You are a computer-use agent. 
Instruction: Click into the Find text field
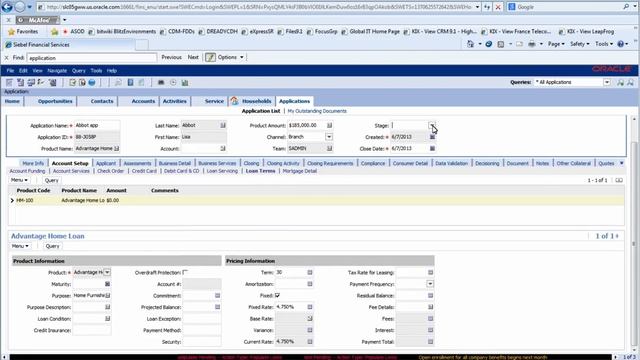coord(92,58)
